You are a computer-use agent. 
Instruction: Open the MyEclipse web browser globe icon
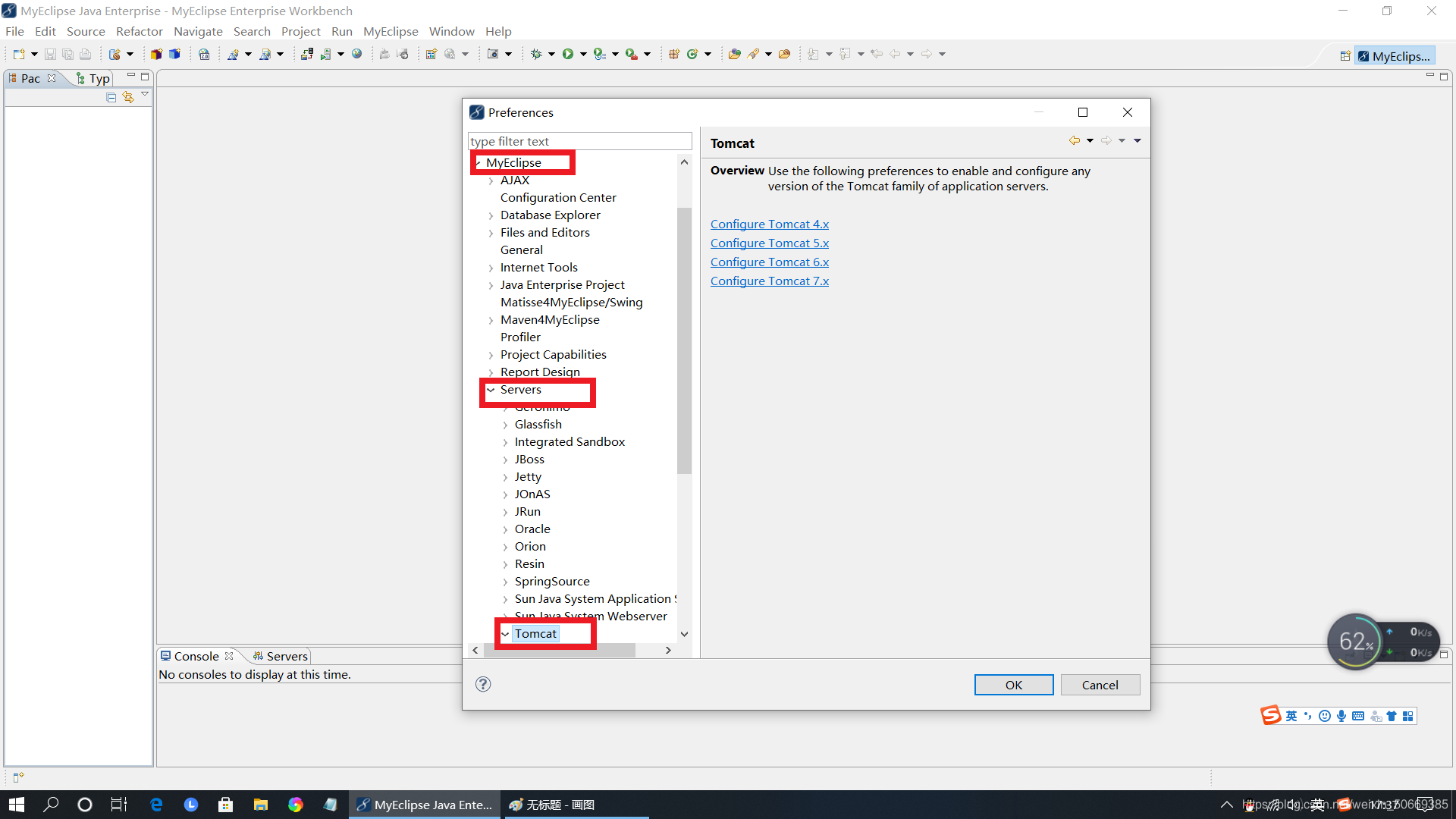click(357, 54)
